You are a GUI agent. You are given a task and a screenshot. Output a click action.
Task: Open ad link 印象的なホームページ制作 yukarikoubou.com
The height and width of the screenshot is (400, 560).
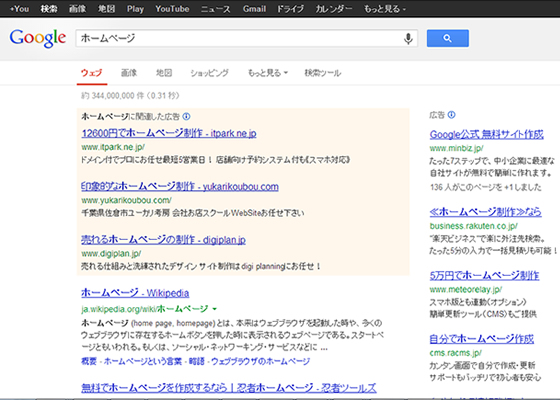[180, 186]
